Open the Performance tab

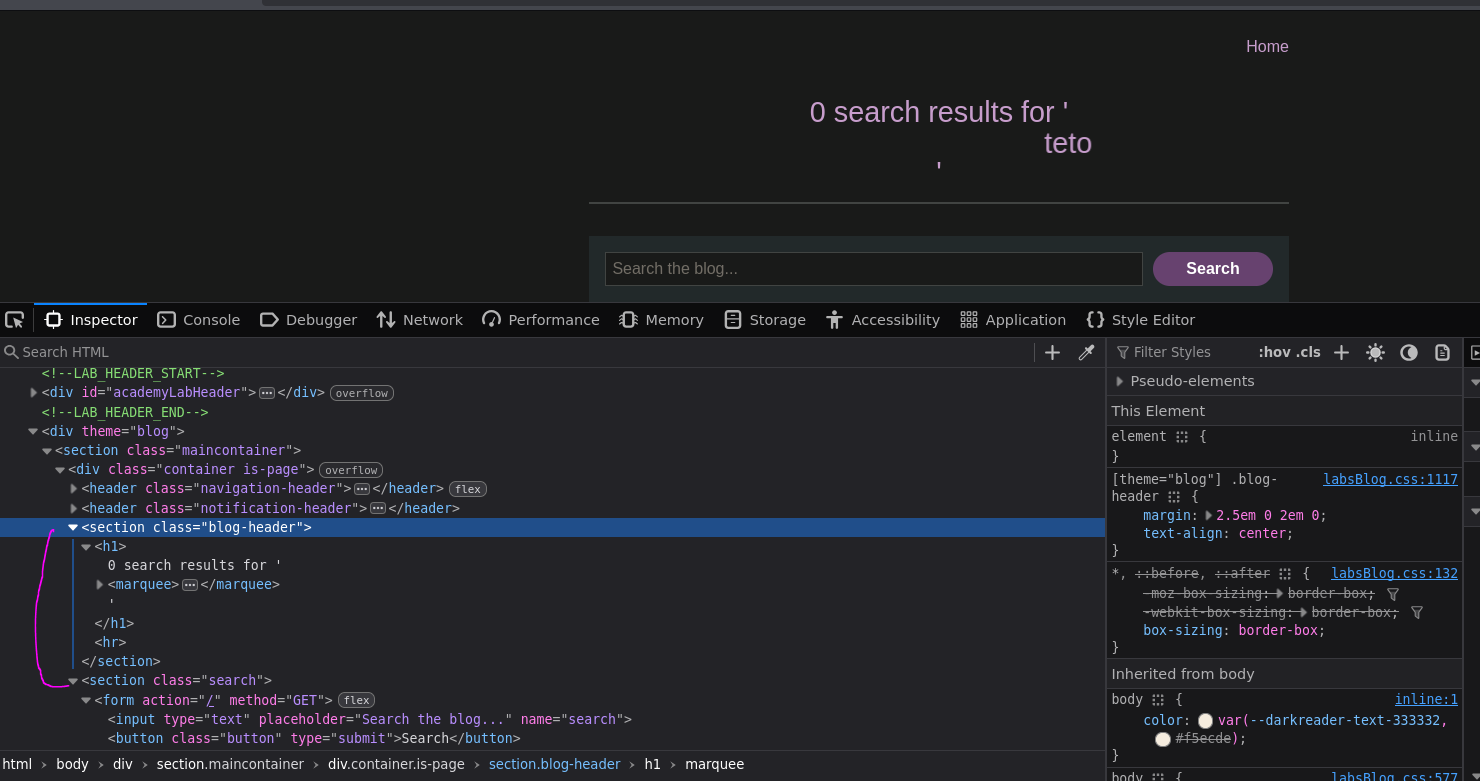[x=540, y=320]
